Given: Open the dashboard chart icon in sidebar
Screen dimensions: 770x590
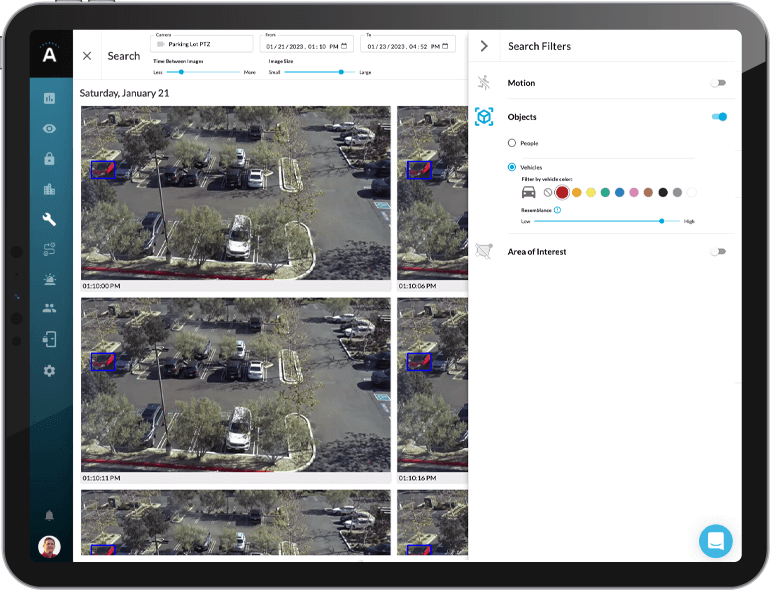Looking at the screenshot, I should (x=49, y=98).
